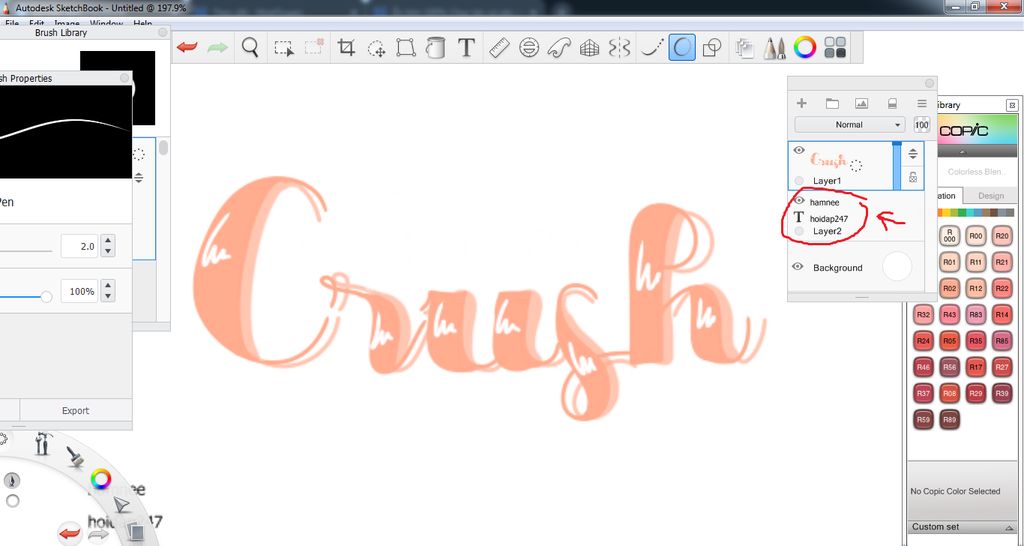
Task: Select Copic swatch R89
Action: (950, 419)
